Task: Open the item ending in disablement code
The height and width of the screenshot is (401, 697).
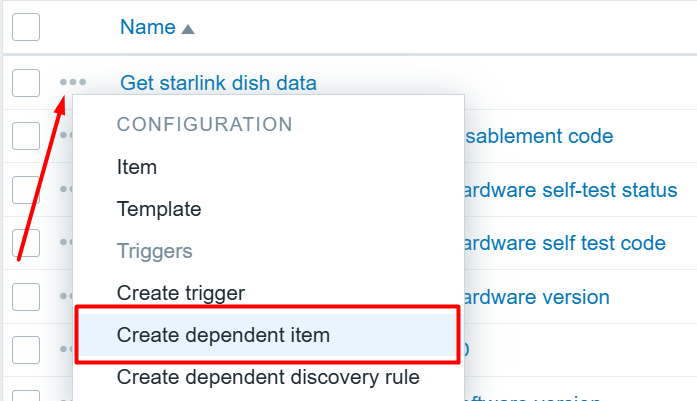Action: (538, 136)
